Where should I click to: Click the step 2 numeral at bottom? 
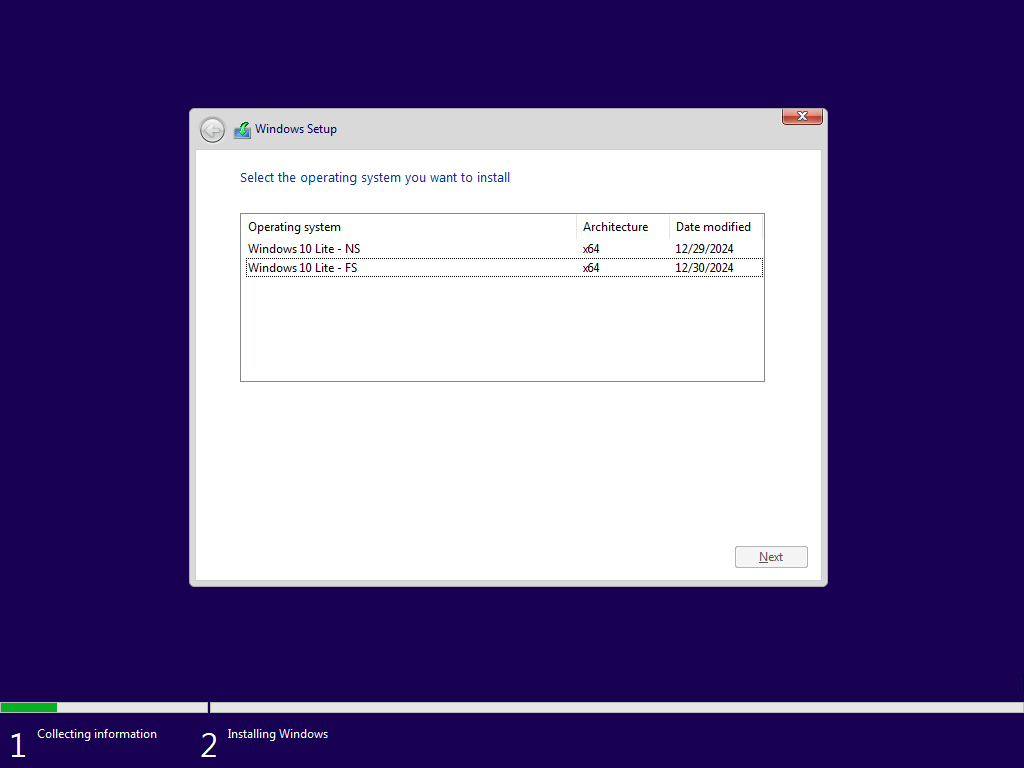tap(209, 744)
